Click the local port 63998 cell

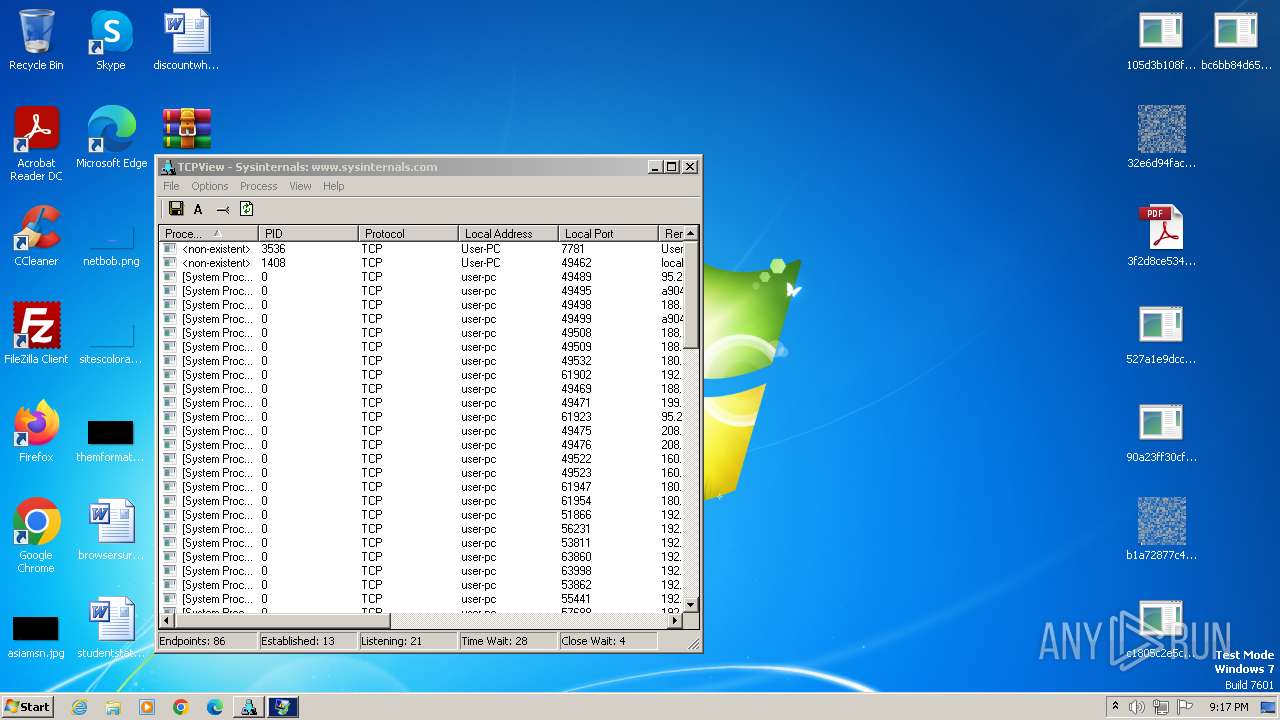tap(576, 571)
